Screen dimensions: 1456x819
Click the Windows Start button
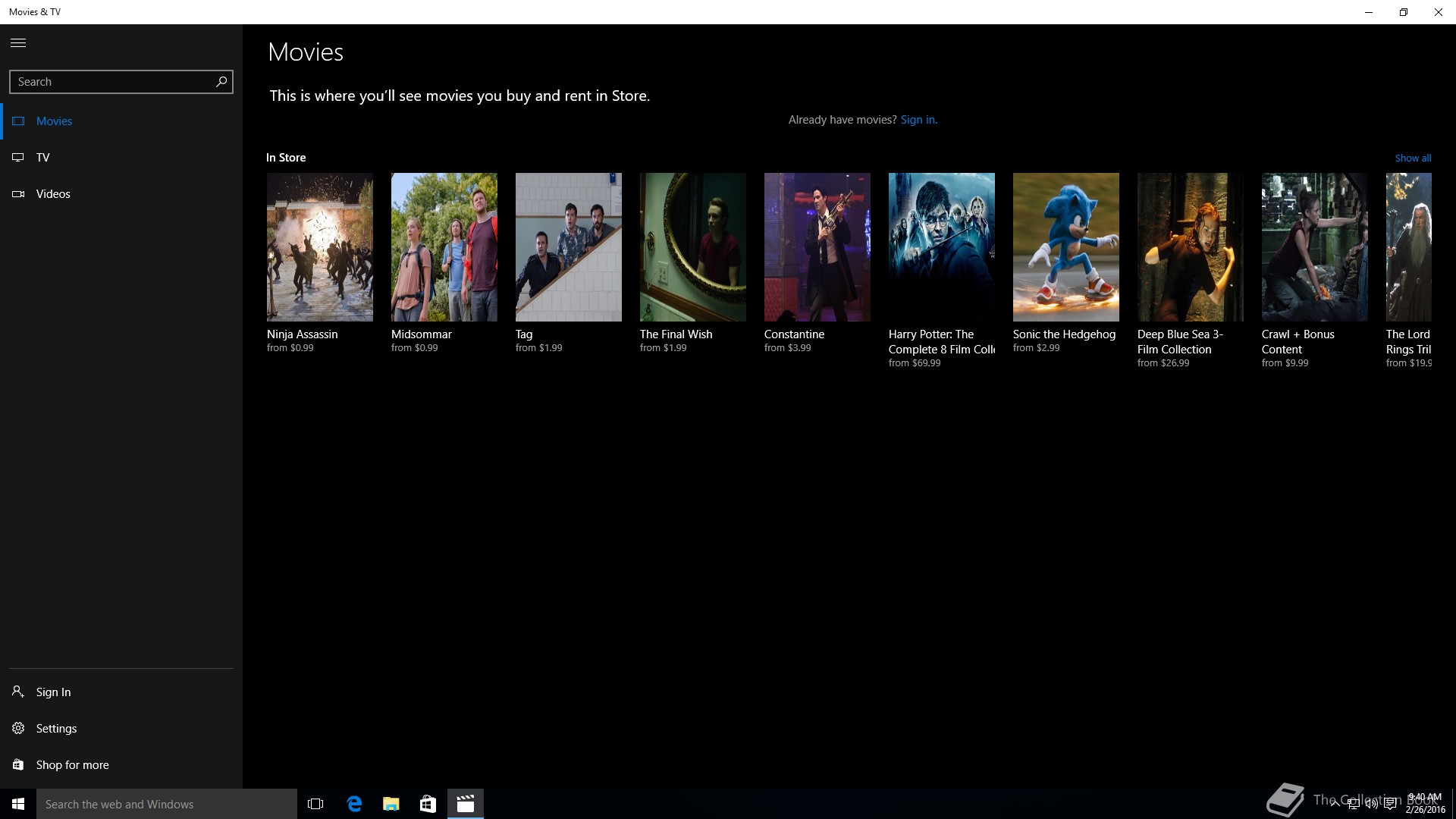(x=18, y=804)
